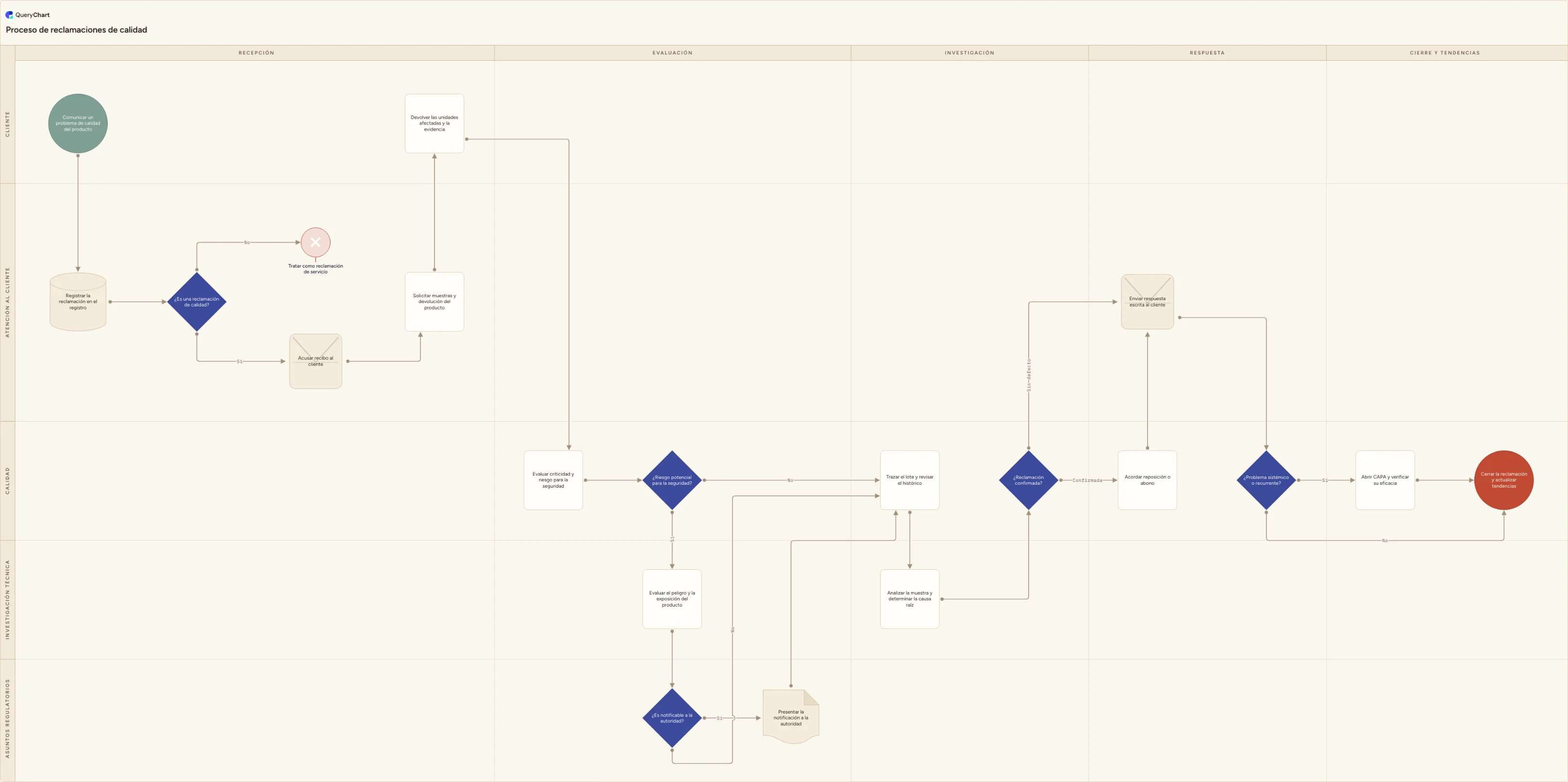
Task: Click the 'Proceso de reclamaciones de calidad' title
Action: click(77, 30)
